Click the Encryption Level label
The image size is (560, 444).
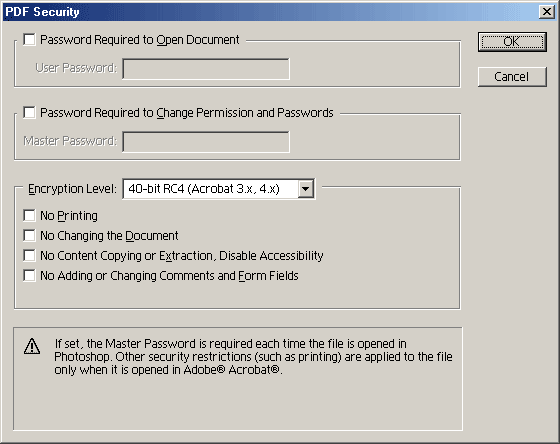(x=72, y=189)
